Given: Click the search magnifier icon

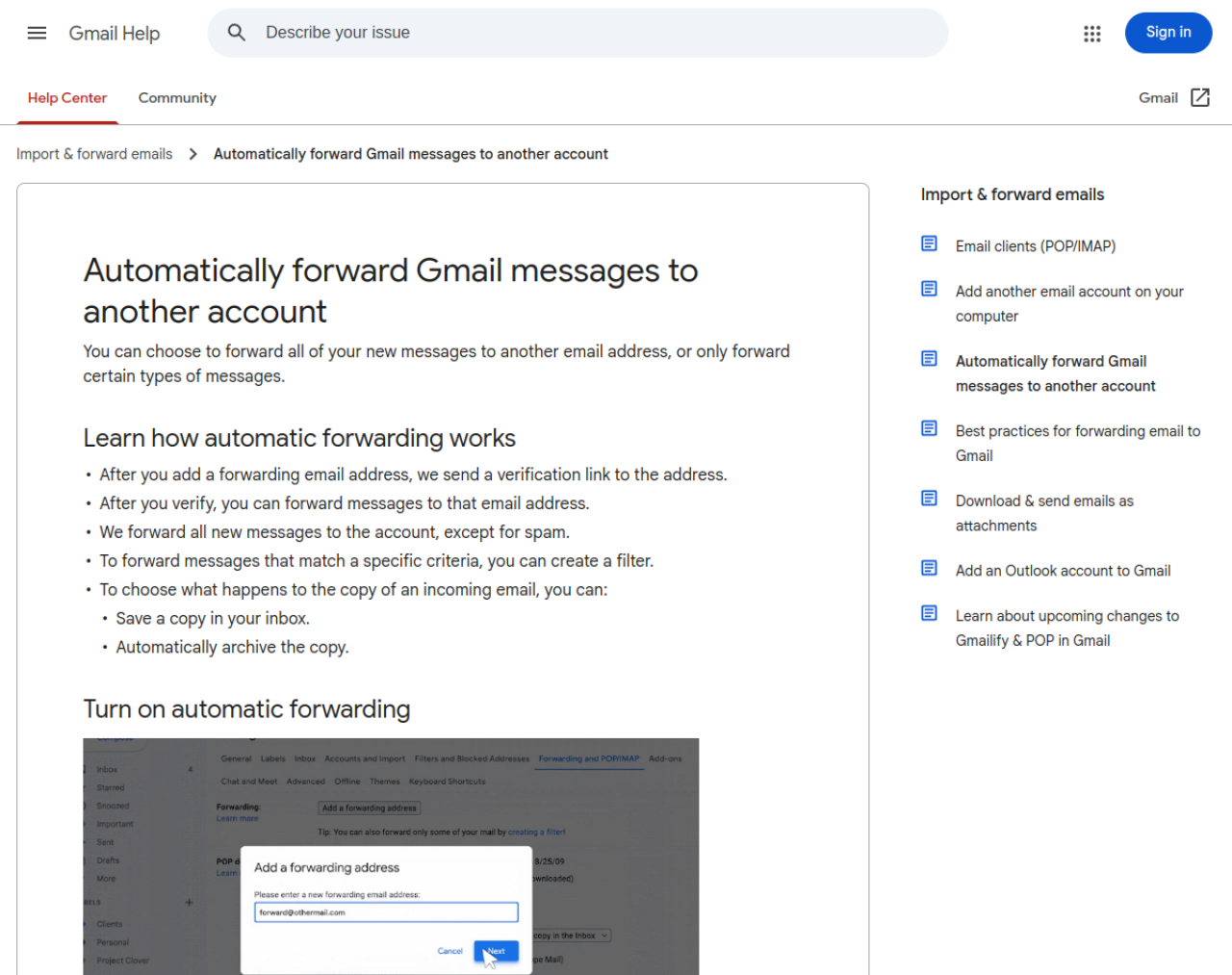Looking at the screenshot, I should pos(237,33).
